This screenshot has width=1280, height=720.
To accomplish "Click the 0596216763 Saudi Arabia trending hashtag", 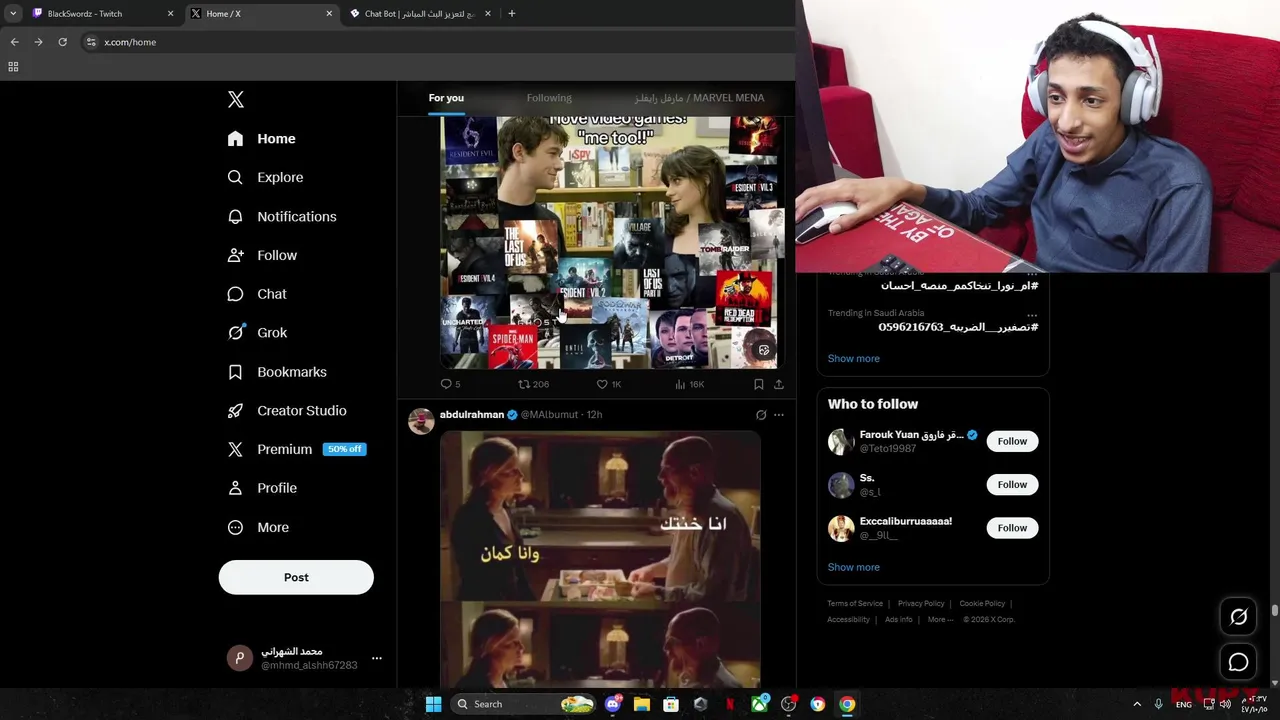I will click(x=958, y=327).
